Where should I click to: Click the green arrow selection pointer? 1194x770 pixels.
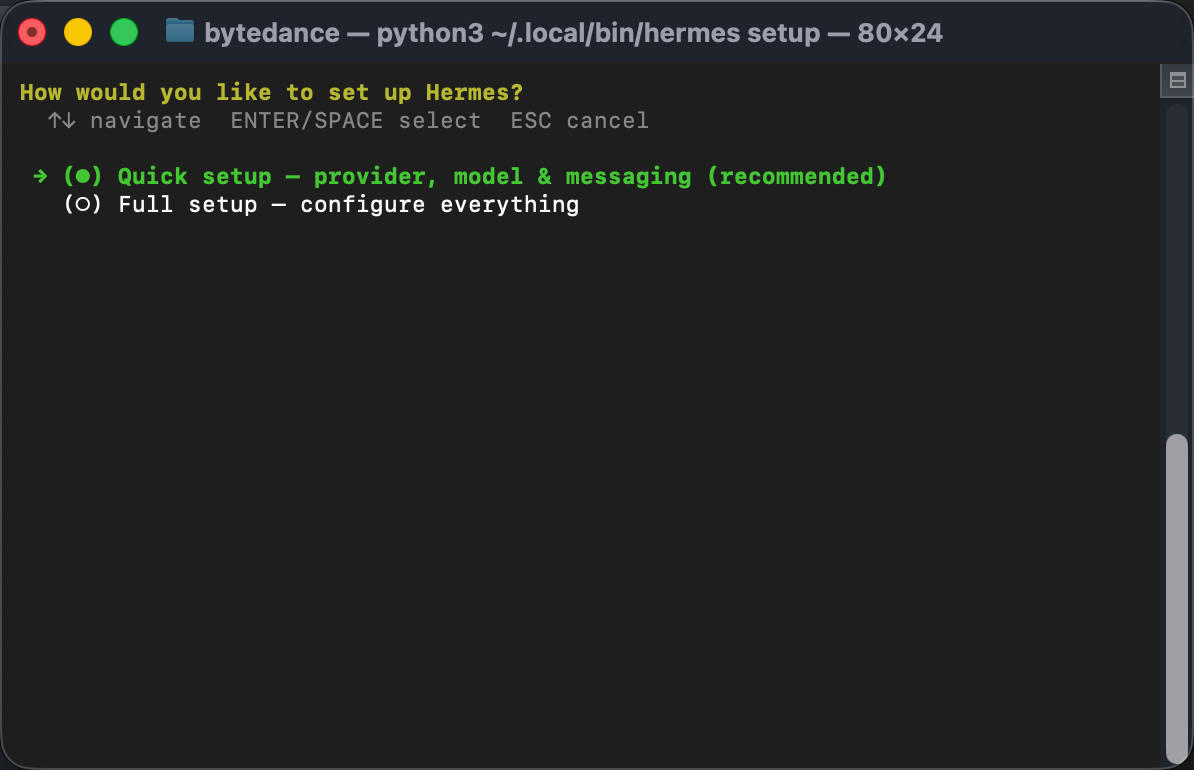click(40, 177)
